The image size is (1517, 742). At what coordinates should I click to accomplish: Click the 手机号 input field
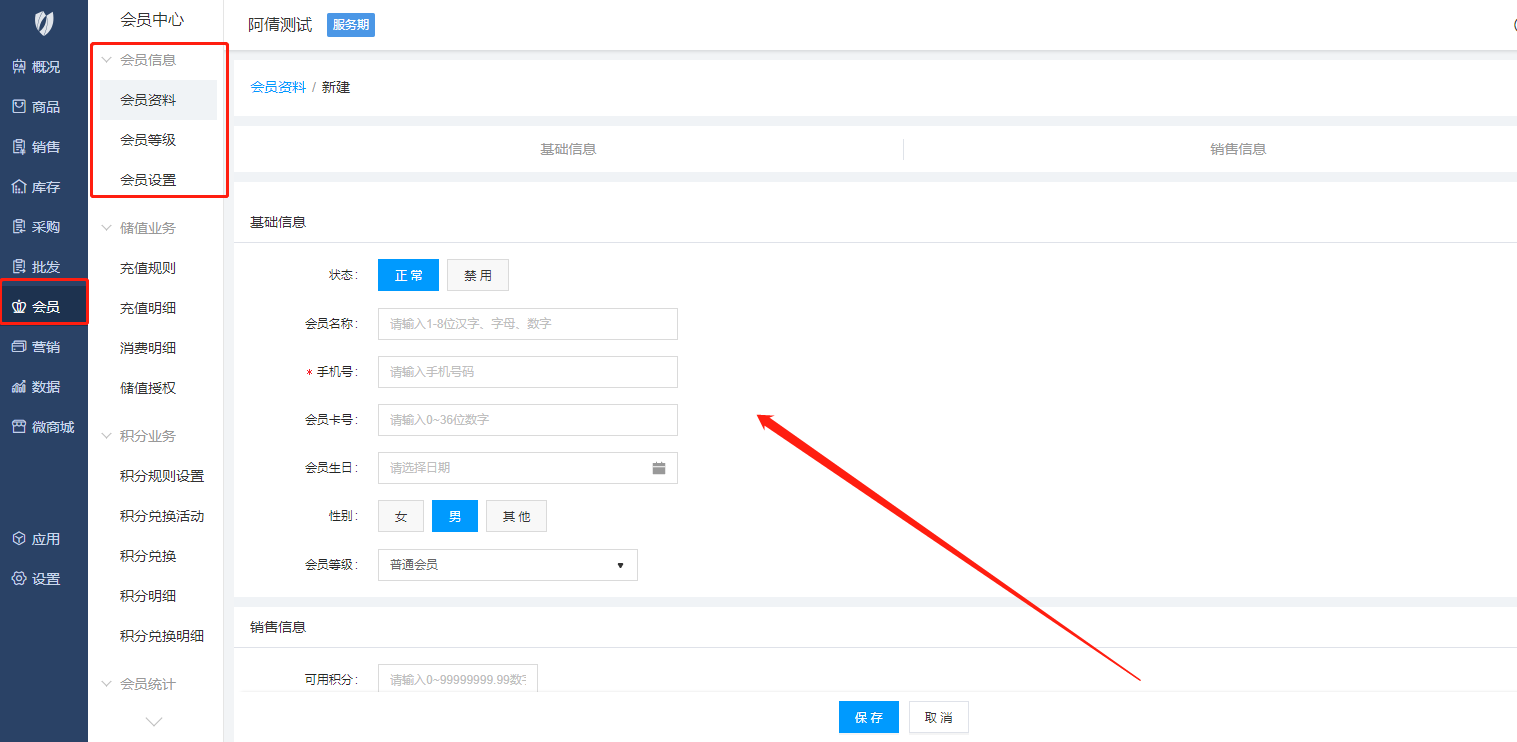point(527,372)
